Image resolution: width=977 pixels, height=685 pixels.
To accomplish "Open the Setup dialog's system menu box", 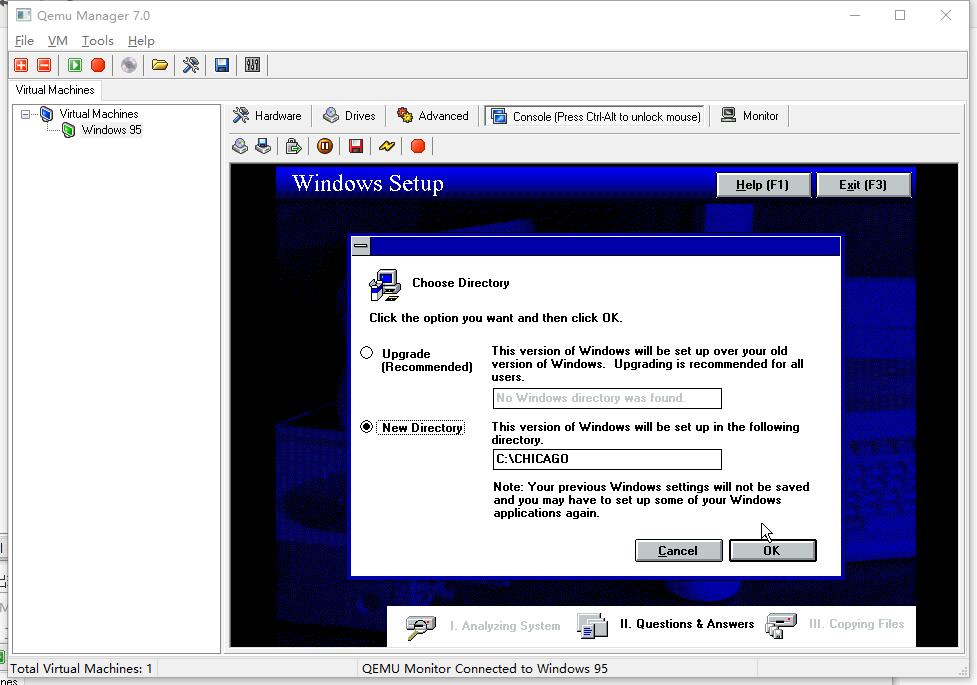I will pos(361,246).
